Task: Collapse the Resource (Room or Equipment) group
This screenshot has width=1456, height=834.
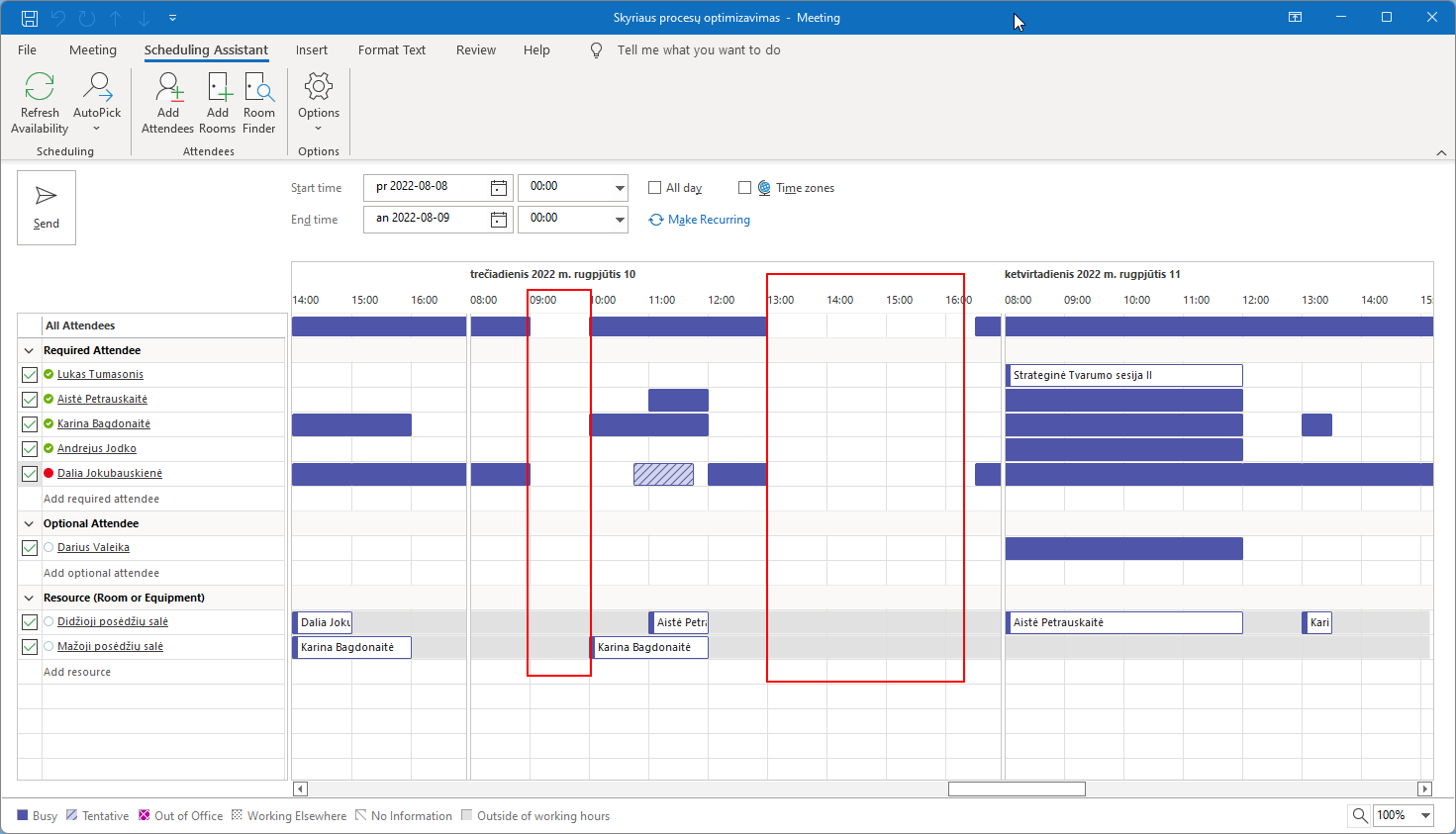Action: click(x=29, y=598)
